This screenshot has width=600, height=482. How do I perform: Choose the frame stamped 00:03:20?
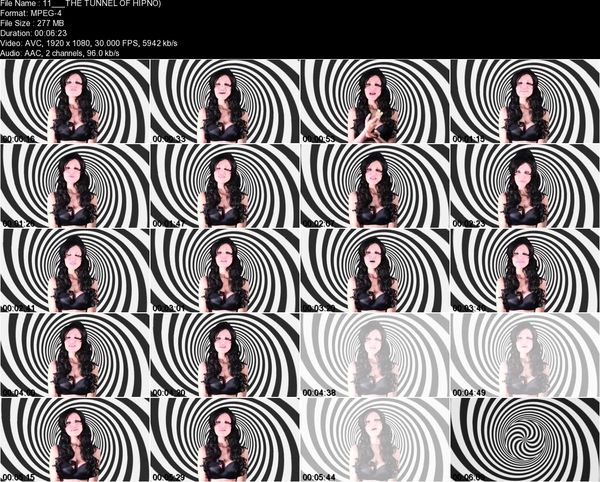pyautogui.click(x=375, y=270)
